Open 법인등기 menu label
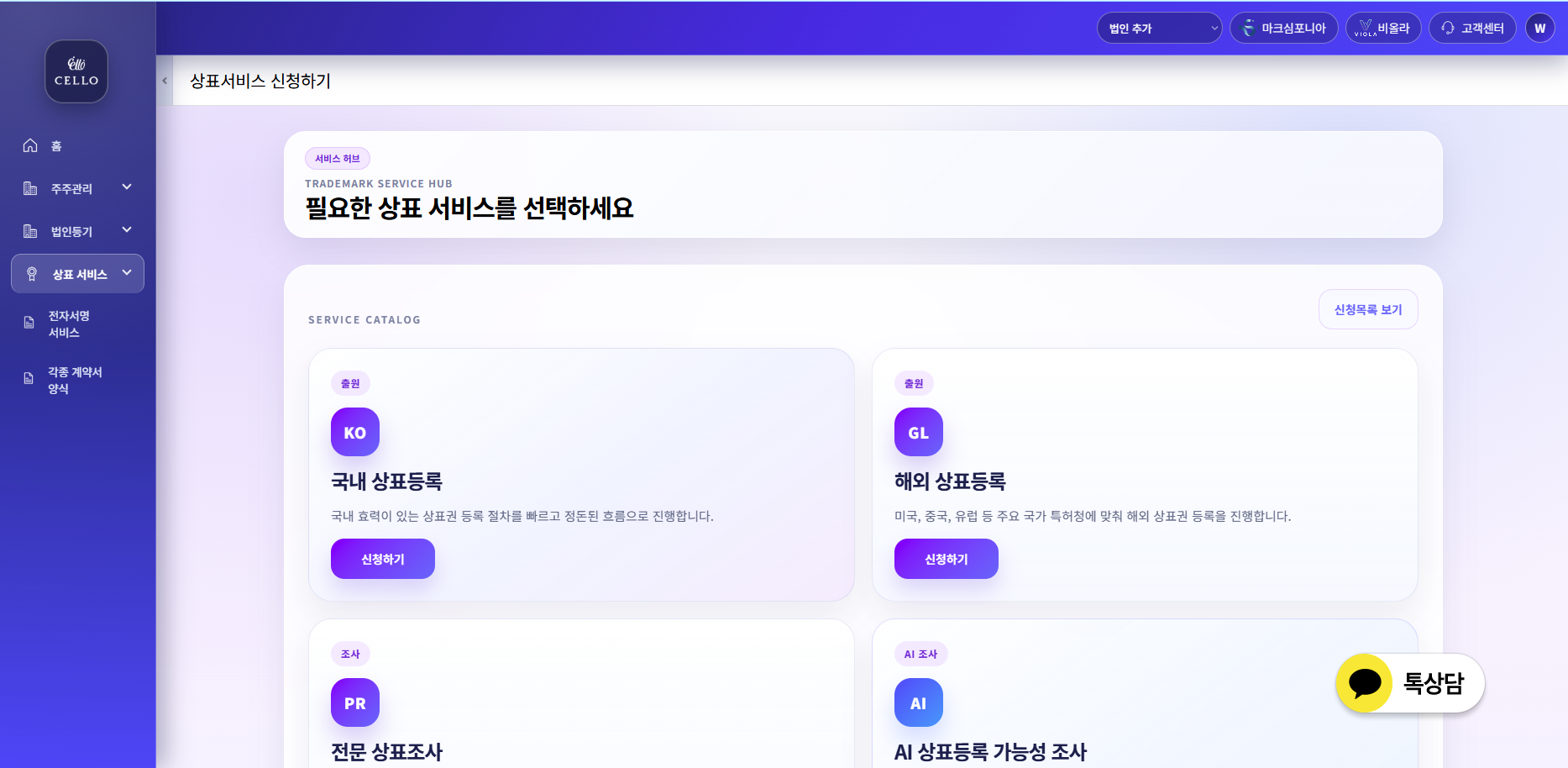Viewport: 1568px width, 768px height. click(x=71, y=232)
